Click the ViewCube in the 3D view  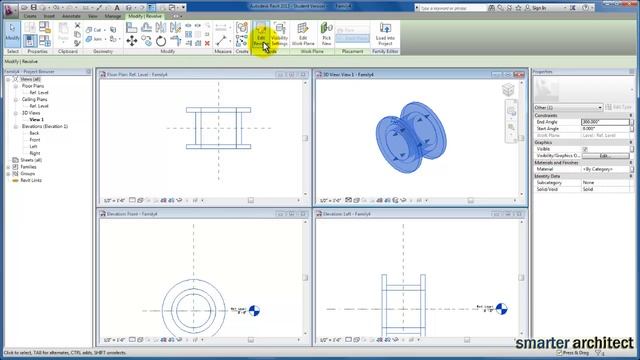point(508,89)
